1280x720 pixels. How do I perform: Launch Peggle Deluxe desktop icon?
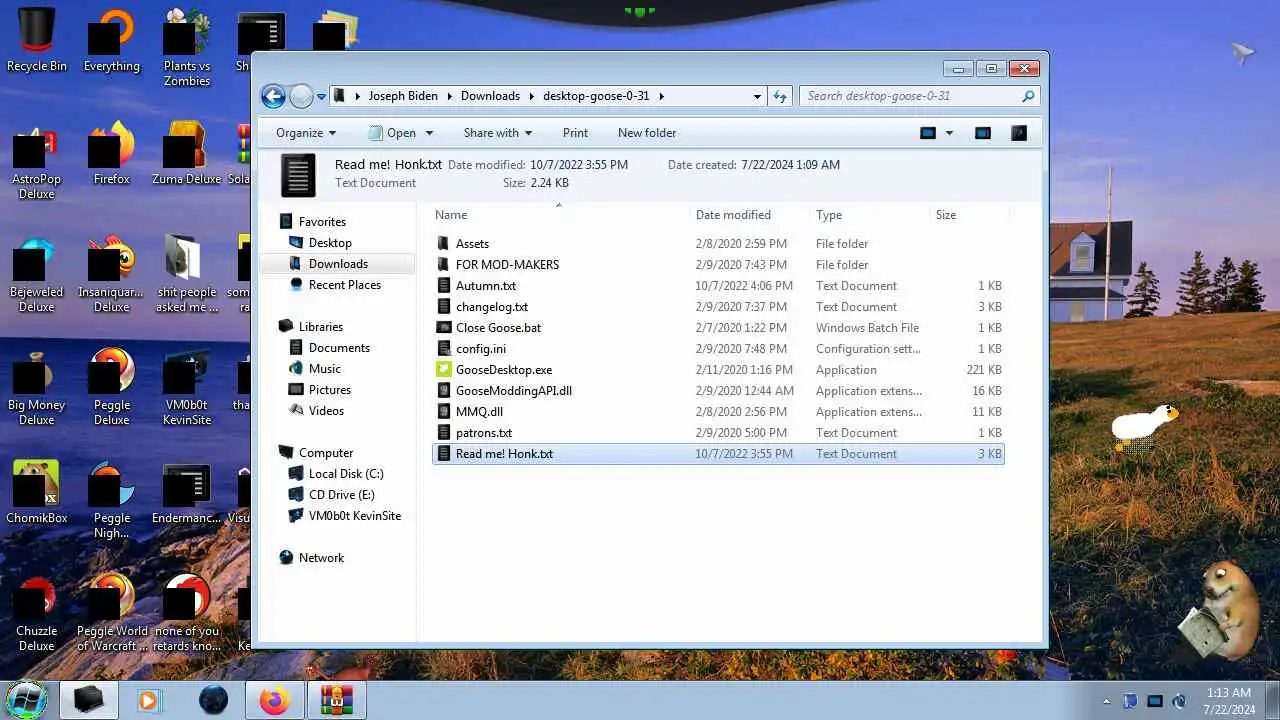point(112,387)
